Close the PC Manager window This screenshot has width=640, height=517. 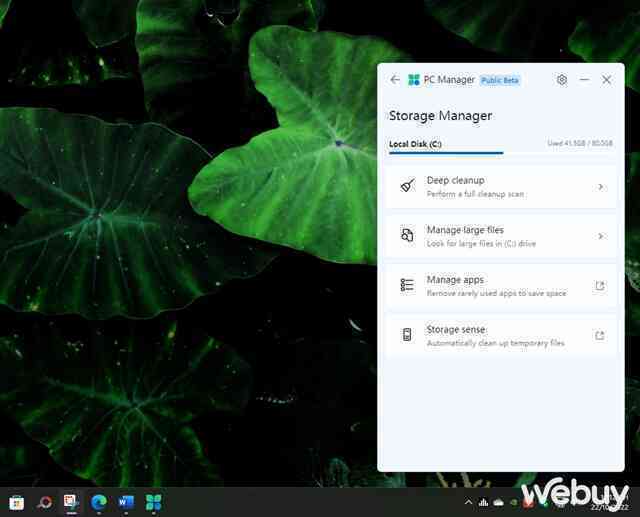click(x=607, y=80)
